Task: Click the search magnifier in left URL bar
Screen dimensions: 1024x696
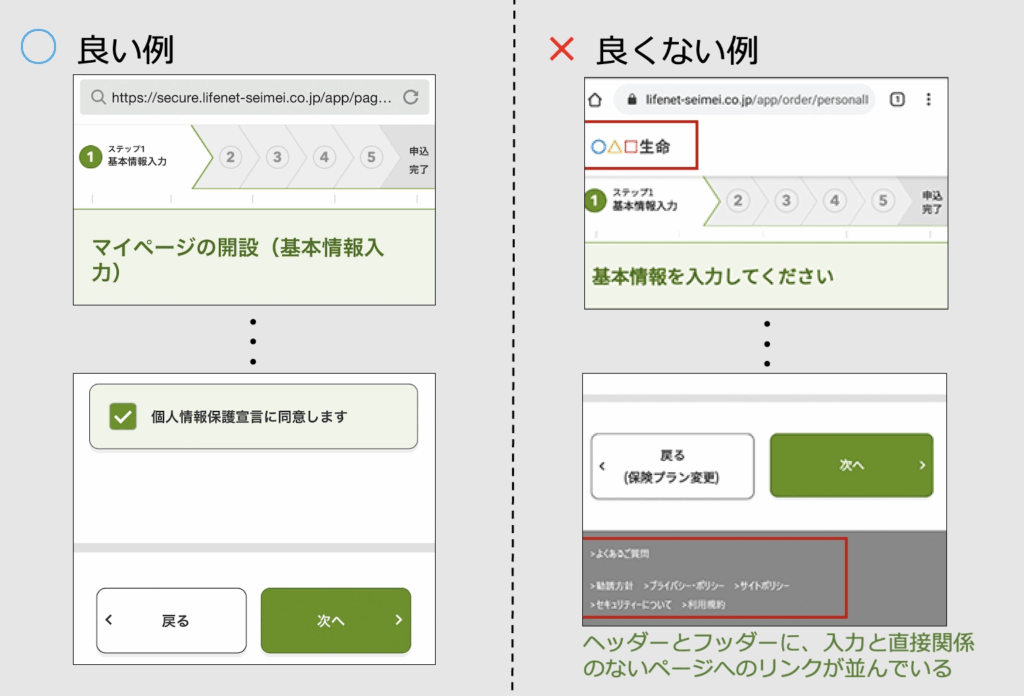Action: pos(98,97)
